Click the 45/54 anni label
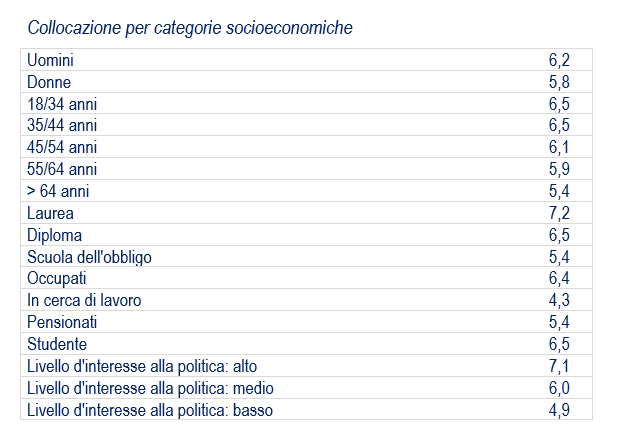623x431 pixels. pyautogui.click(x=62, y=147)
